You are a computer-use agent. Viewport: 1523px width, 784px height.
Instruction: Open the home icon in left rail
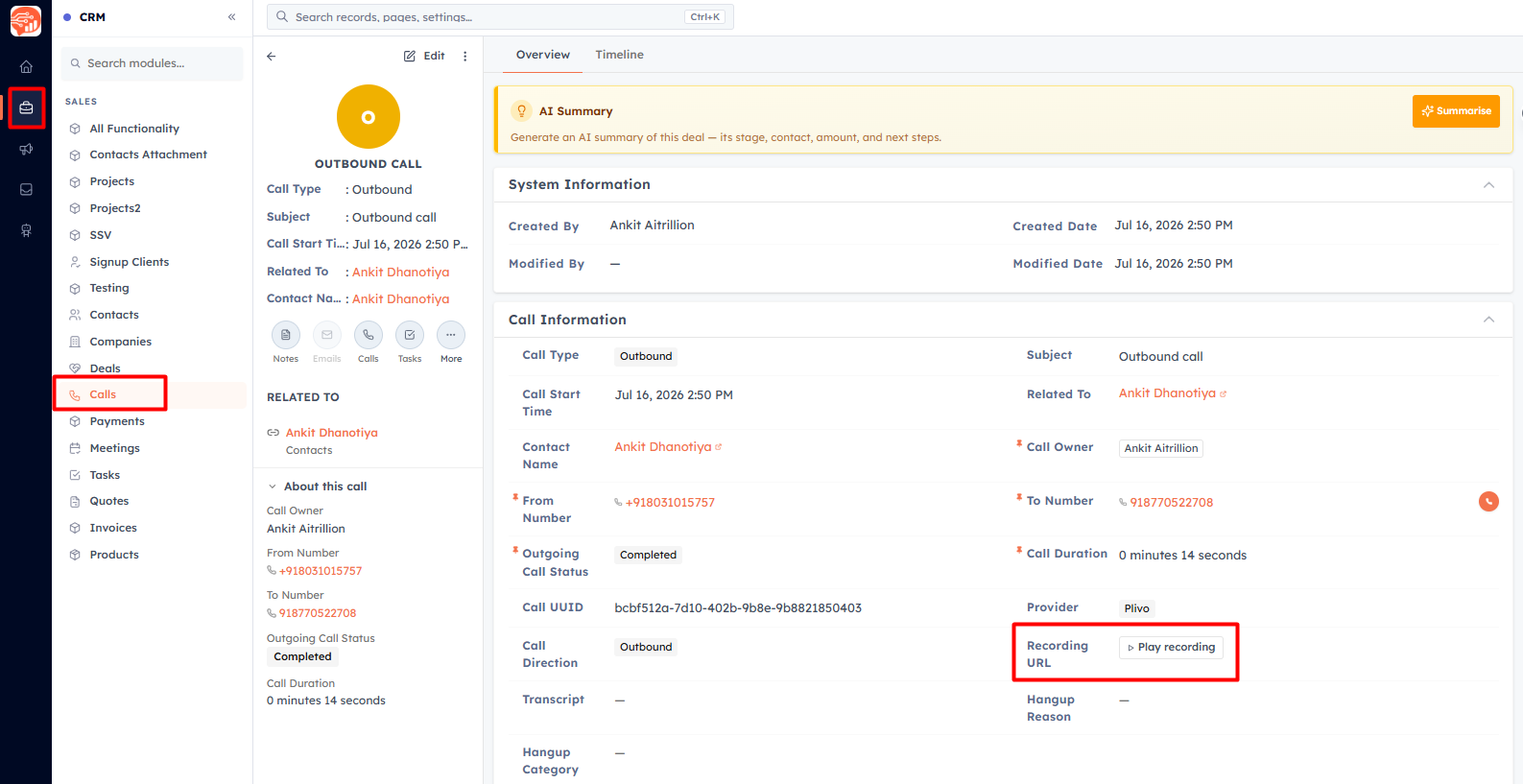tap(26, 66)
